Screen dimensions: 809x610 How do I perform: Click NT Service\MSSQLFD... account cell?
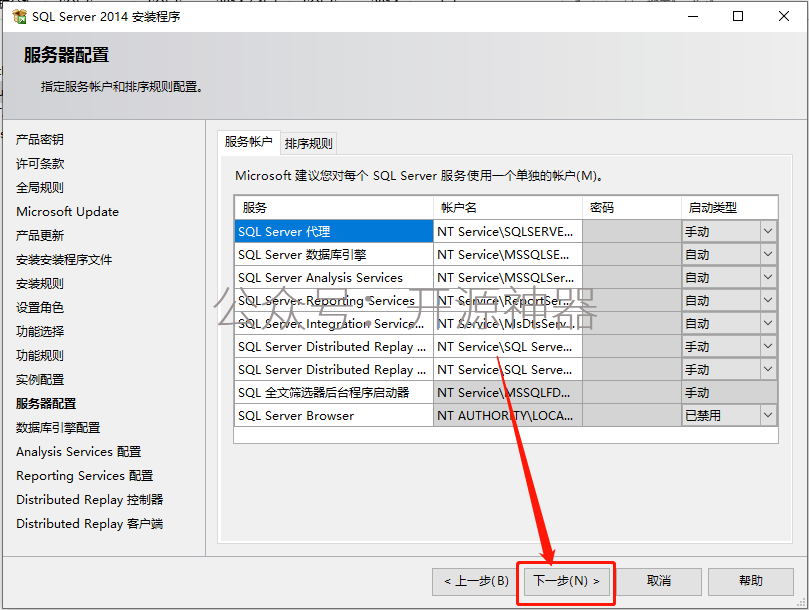[x=508, y=392]
